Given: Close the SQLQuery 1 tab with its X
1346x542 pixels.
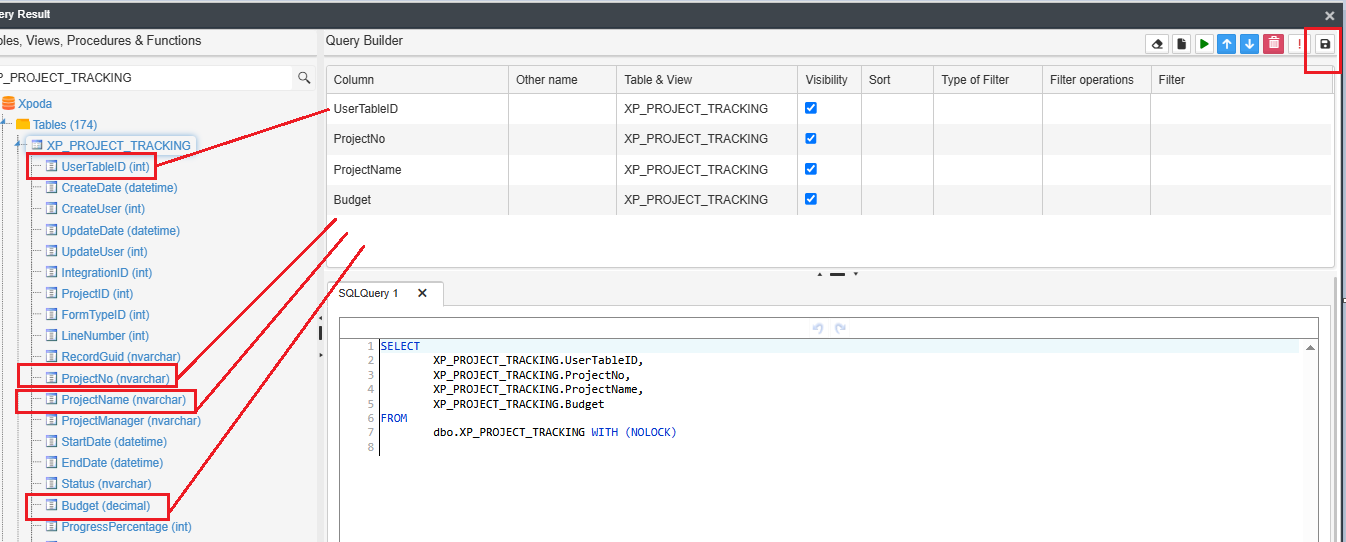Looking at the screenshot, I should [422, 293].
